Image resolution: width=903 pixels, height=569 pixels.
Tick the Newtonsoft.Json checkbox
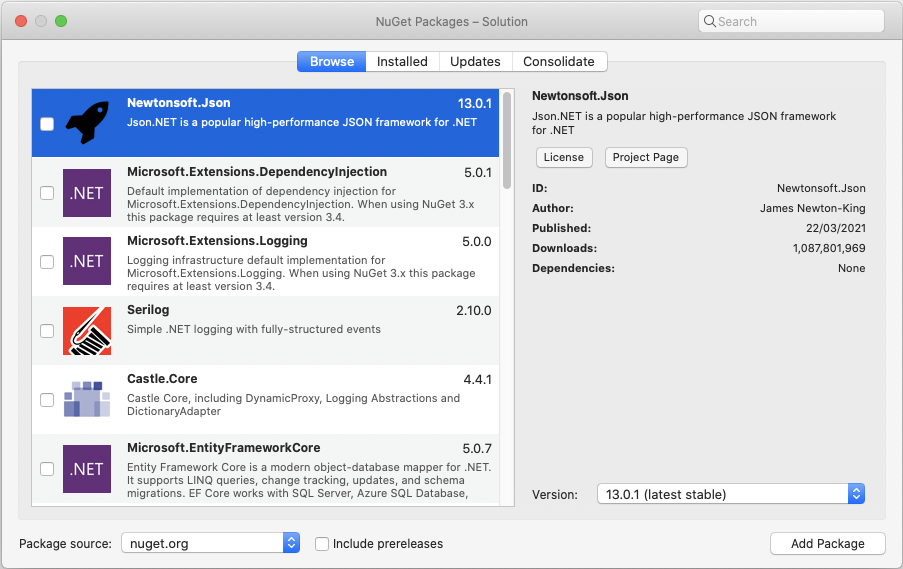47,124
